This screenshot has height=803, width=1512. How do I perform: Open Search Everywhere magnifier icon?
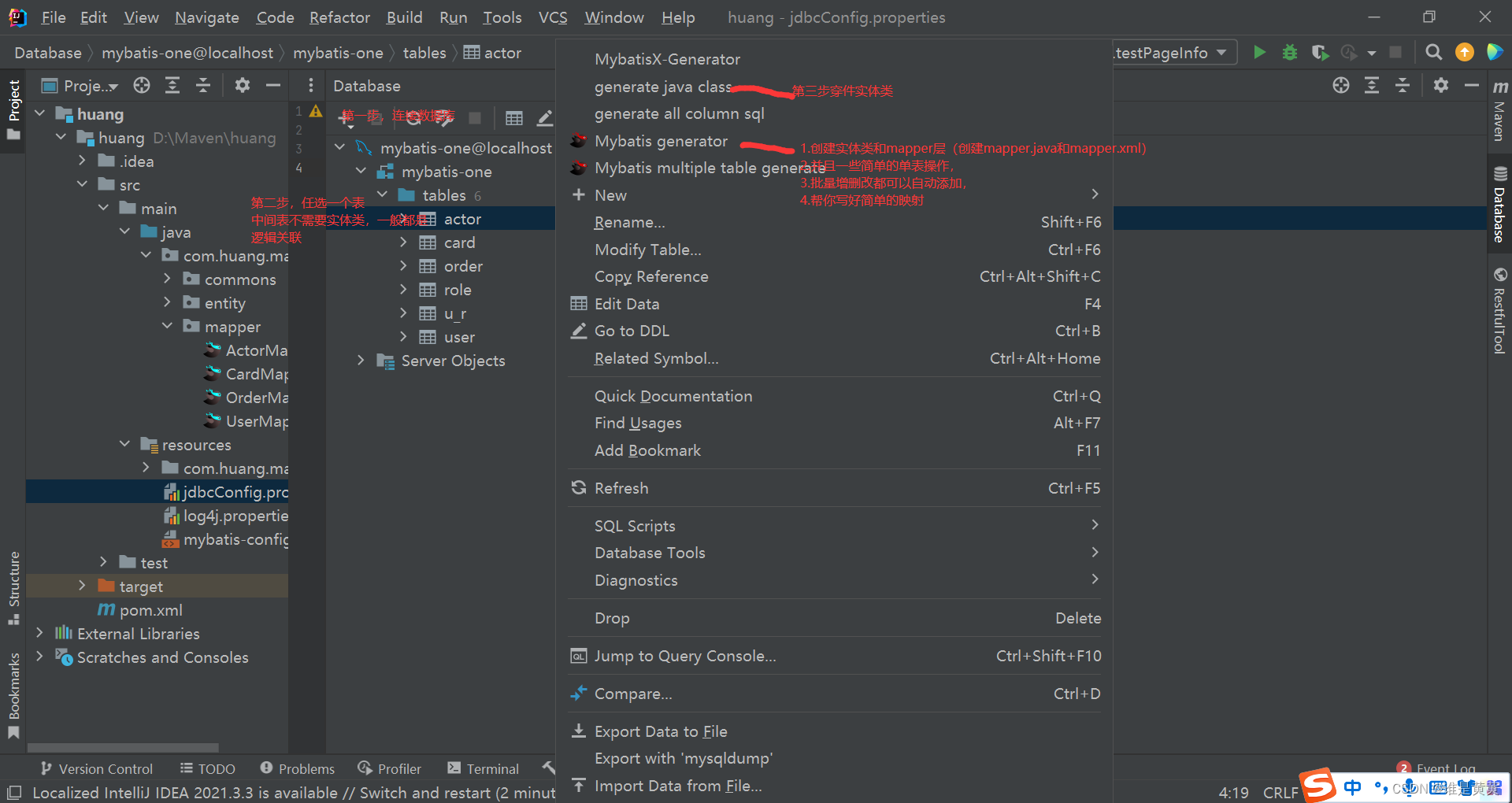click(x=1434, y=53)
